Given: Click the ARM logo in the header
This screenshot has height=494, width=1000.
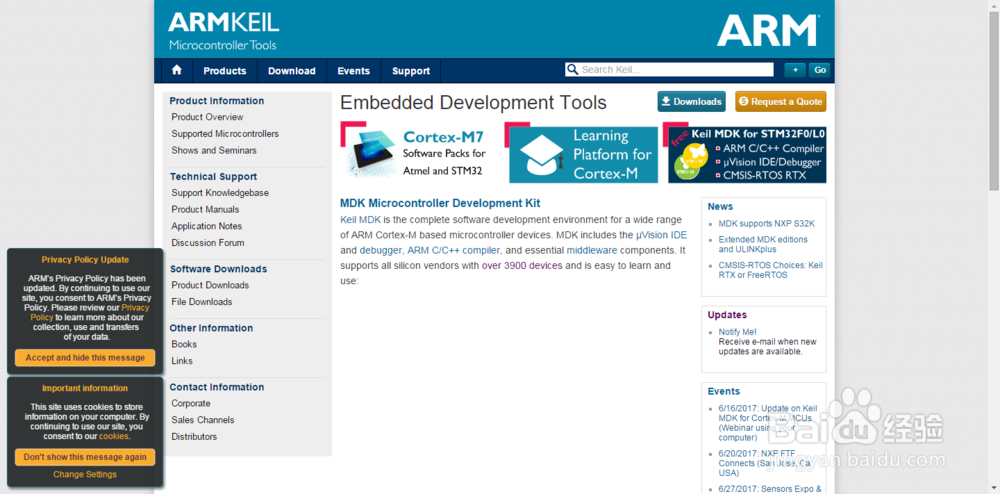Looking at the screenshot, I should pyautogui.click(x=768, y=31).
